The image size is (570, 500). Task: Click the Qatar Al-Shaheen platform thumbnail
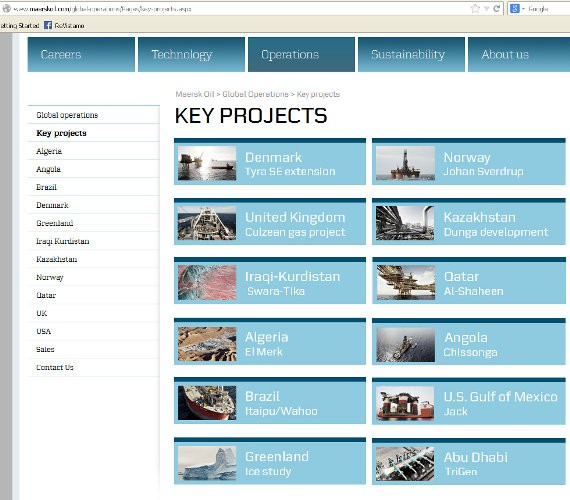pyautogui.click(x=405, y=283)
